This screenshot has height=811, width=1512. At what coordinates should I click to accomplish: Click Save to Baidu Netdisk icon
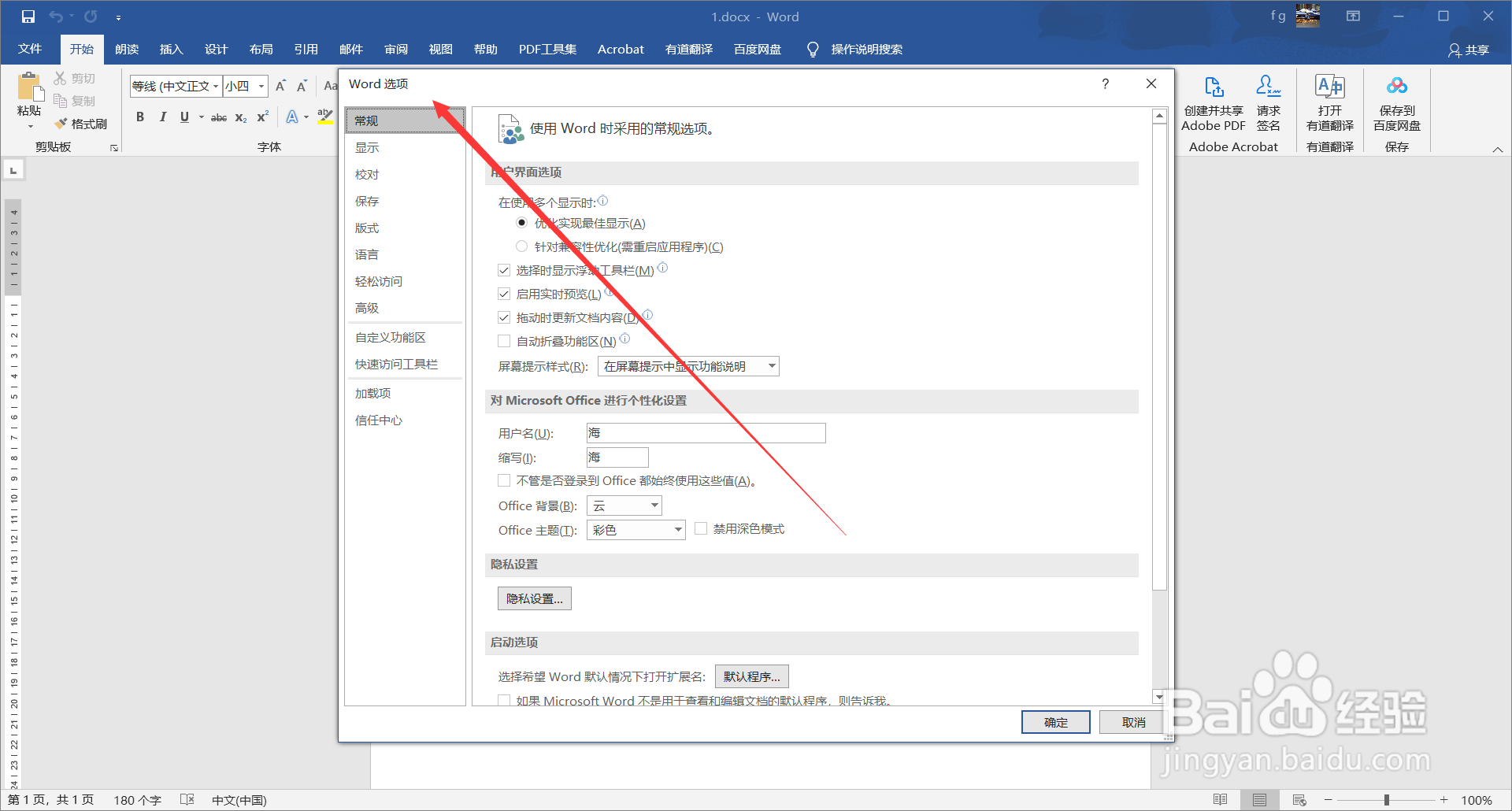(x=1397, y=86)
